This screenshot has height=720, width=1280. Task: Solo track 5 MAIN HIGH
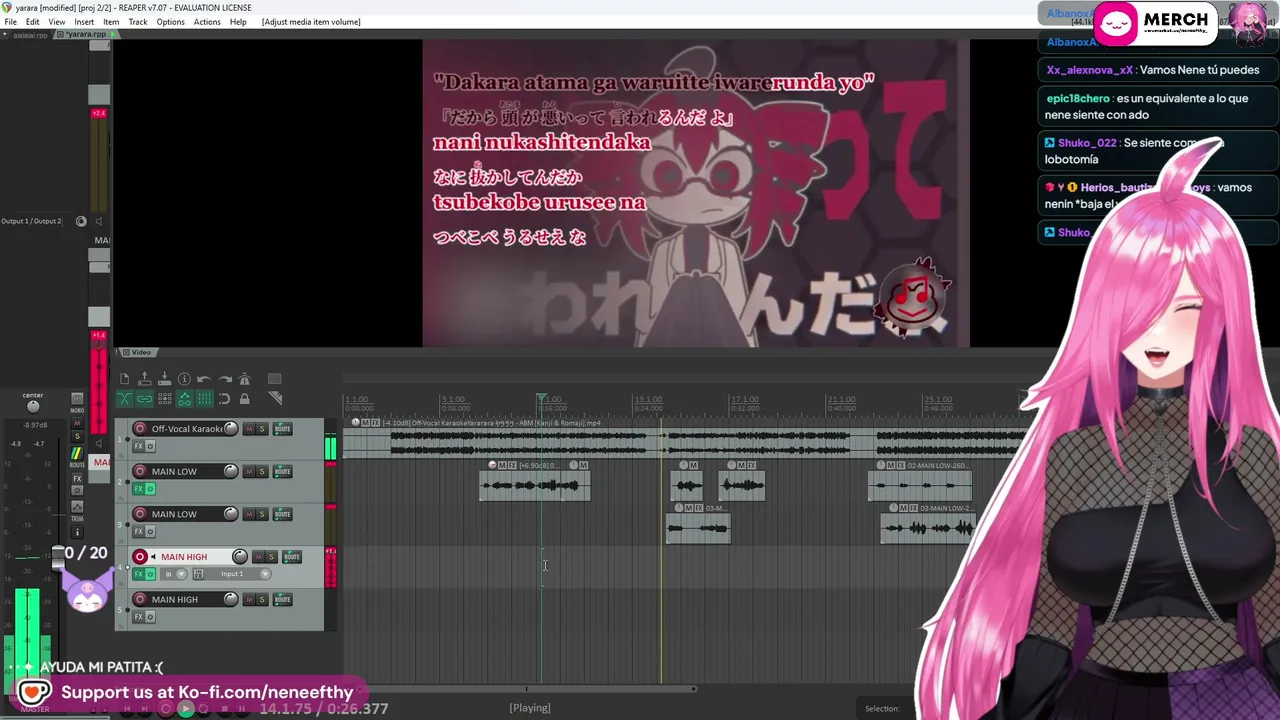(262, 599)
